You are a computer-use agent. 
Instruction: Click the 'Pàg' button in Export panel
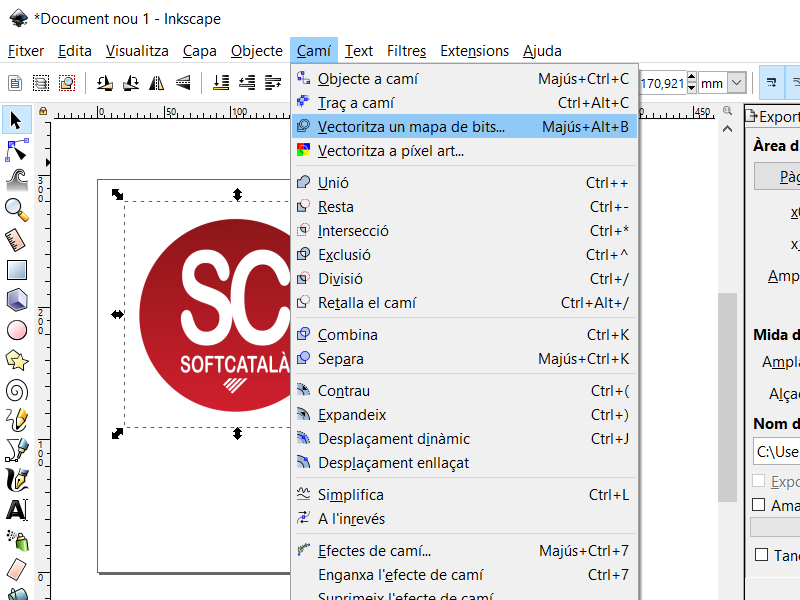click(x=777, y=177)
